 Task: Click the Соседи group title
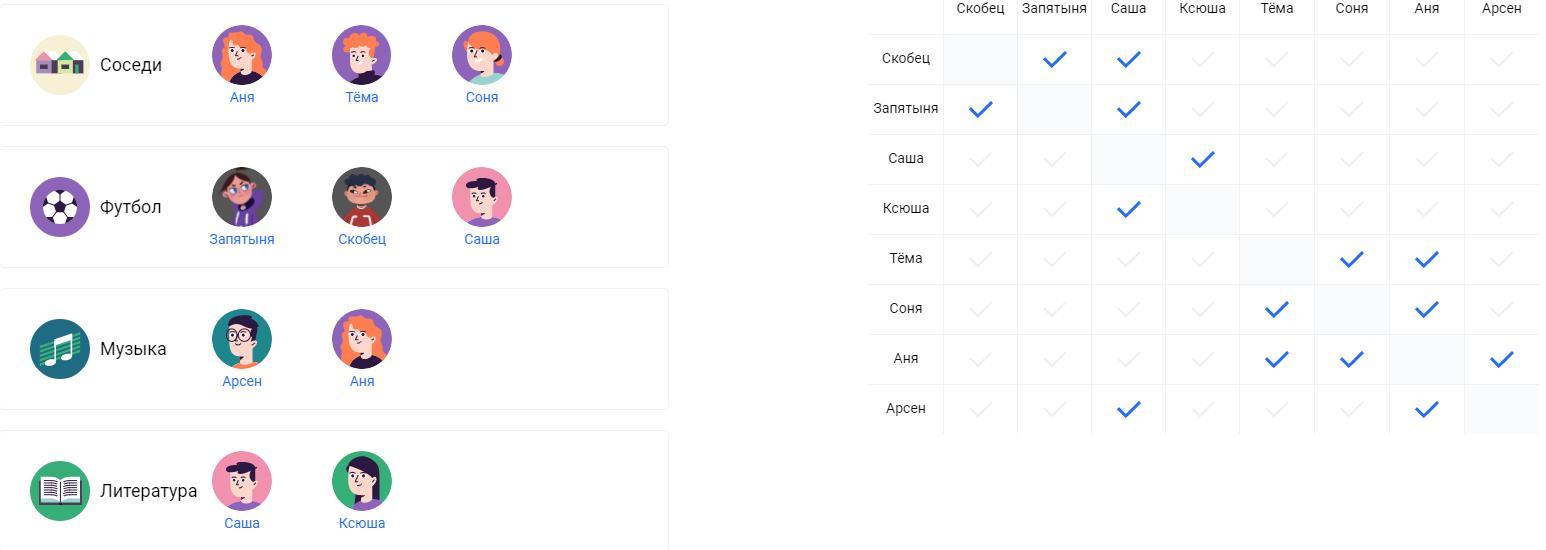click(x=131, y=65)
